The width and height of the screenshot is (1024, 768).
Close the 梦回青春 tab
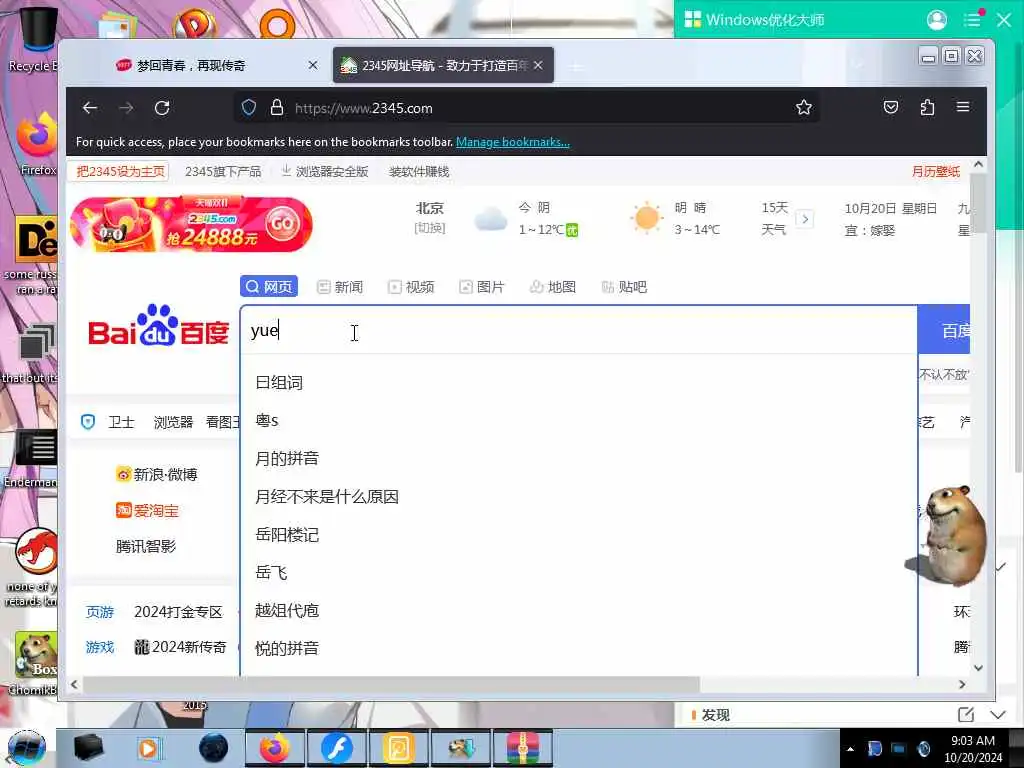pyautogui.click(x=313, y=65)
